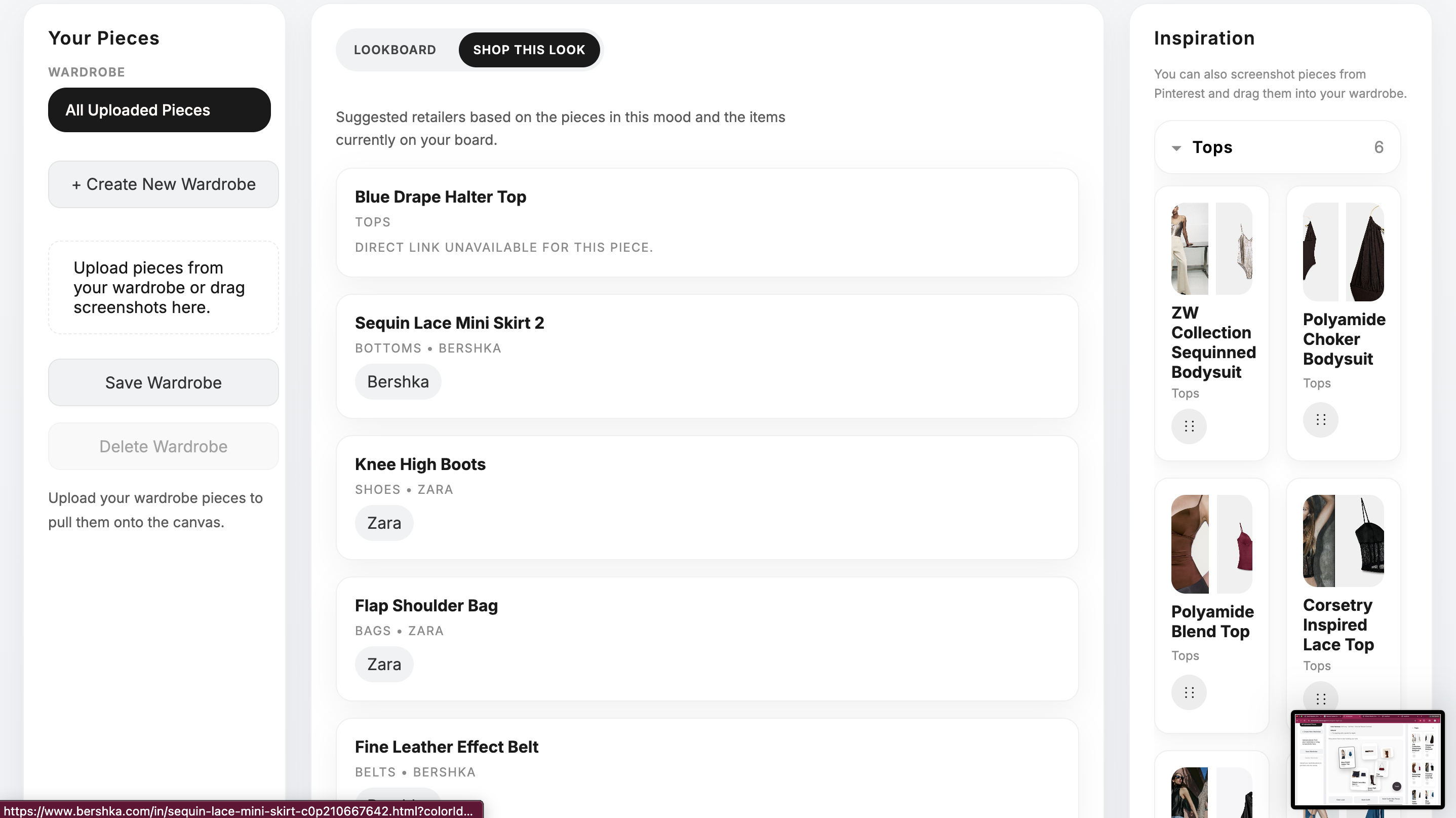
Task: Select All Uploaded Pieces wardrobe
Action: [159, 110]
